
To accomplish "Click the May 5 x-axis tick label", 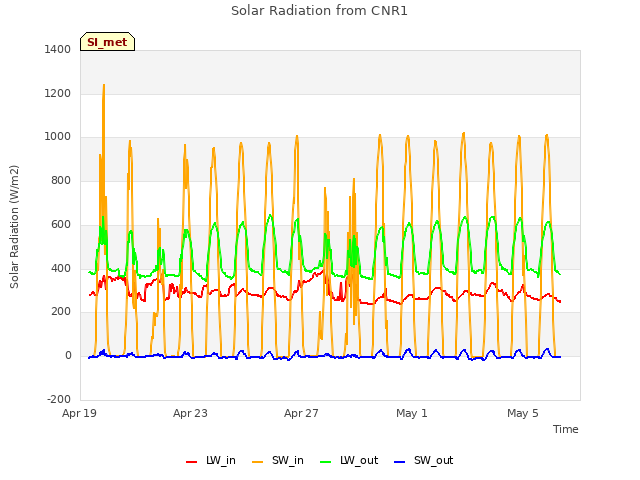I will 523,413.
